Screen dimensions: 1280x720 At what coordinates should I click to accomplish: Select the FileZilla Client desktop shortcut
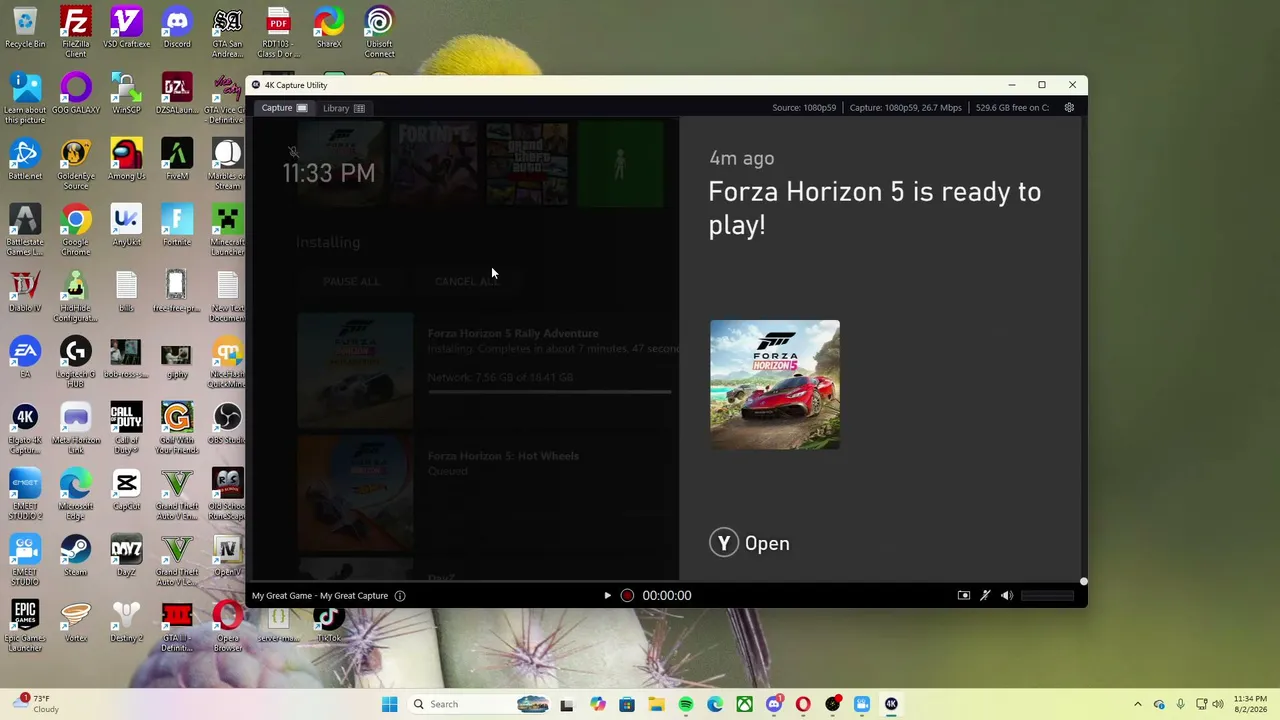pos(76,32)
